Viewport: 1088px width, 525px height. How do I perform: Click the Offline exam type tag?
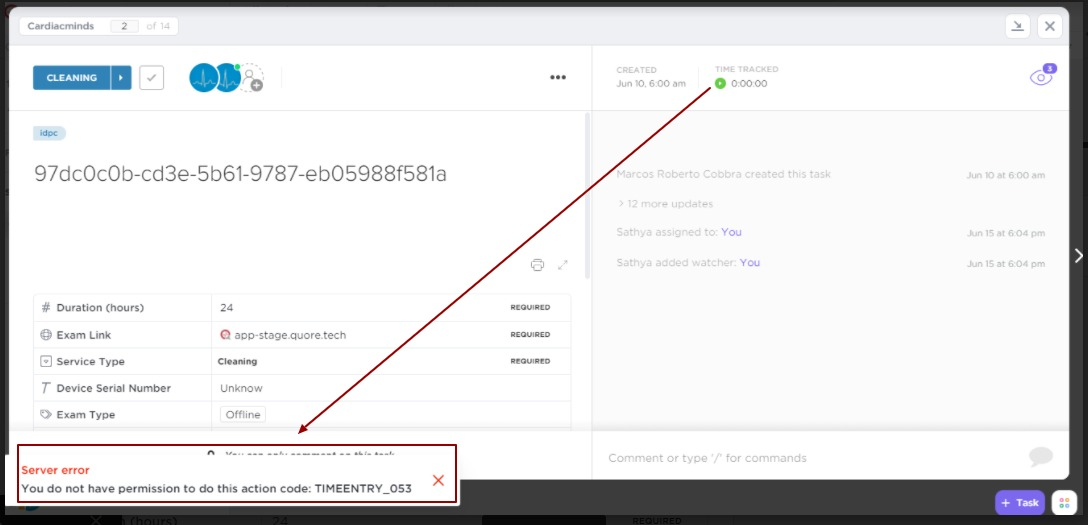[x=243, y=415]
